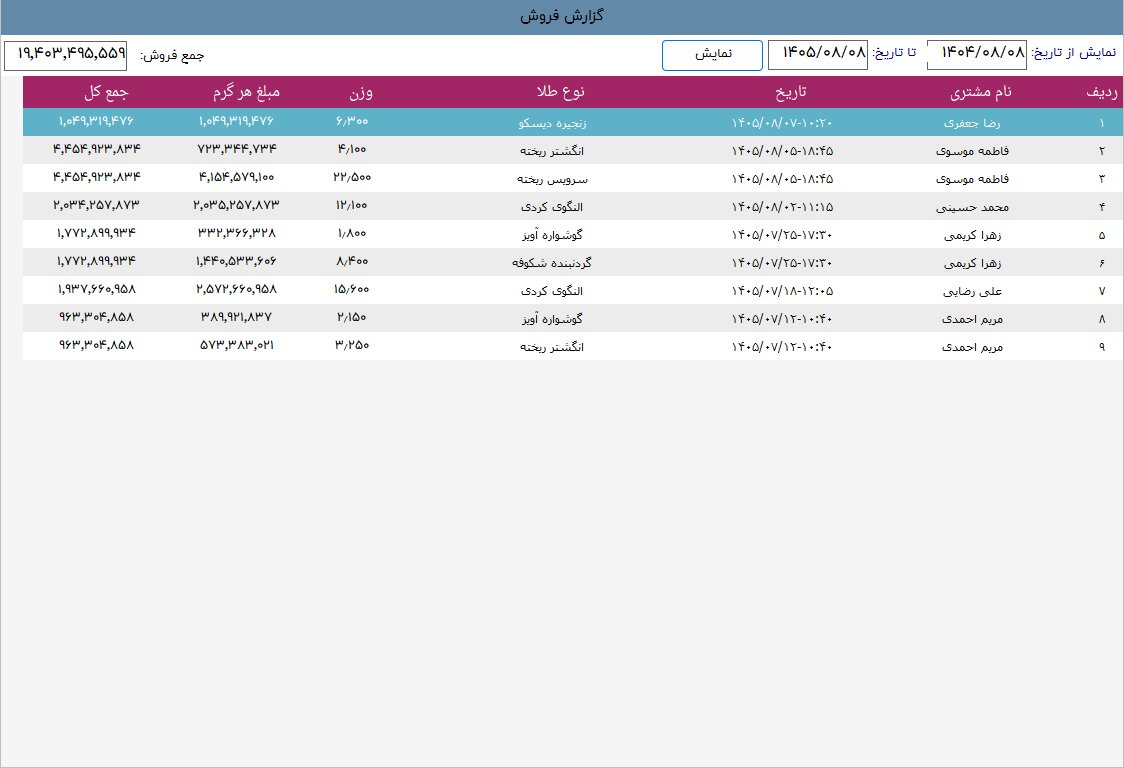The image size is (1124, 768).
Task: Click the 'وزن' column header
Action: (361, 92)
